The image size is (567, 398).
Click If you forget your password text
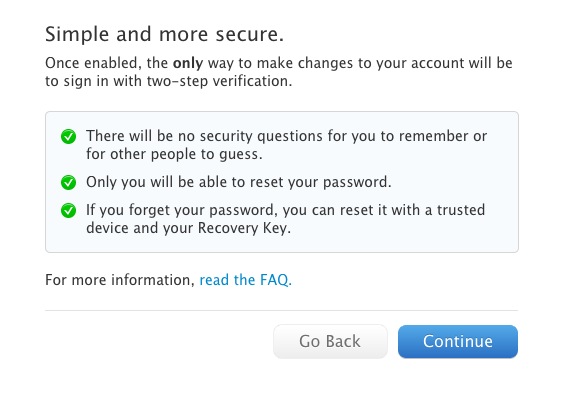click(x=285, y=210)
